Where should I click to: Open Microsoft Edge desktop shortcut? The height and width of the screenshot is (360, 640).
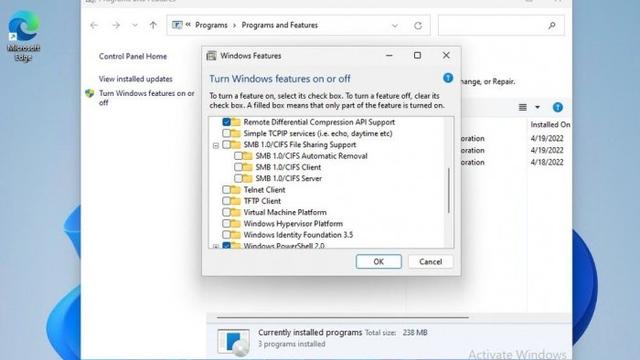[23, 36]
